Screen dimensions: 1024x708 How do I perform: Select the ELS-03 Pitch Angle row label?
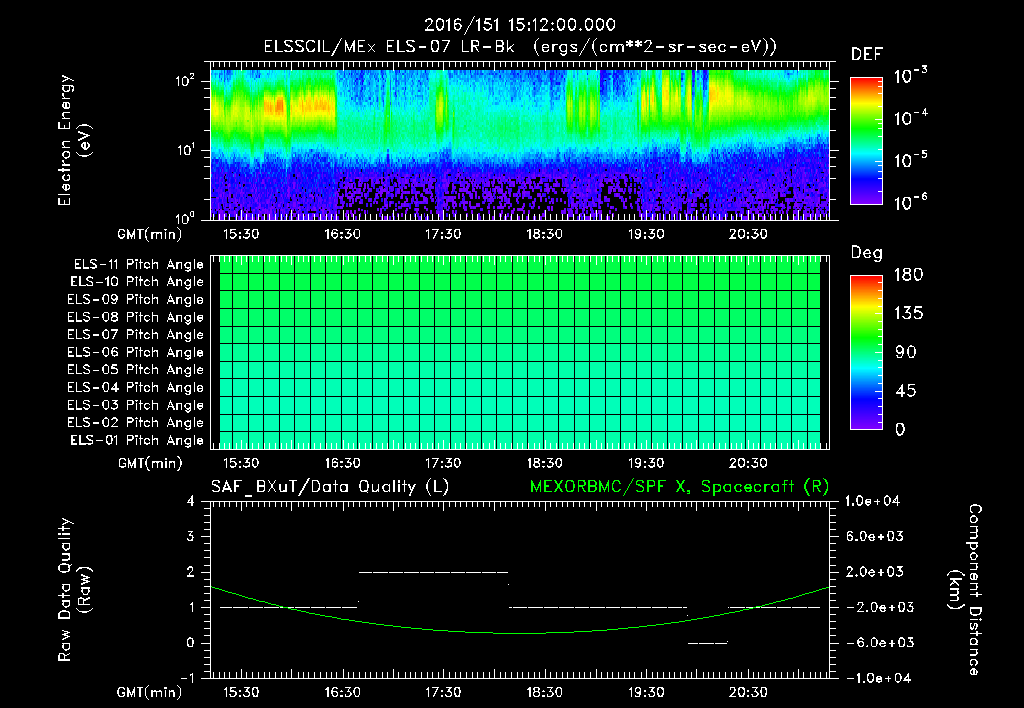[x=135, y=406]
